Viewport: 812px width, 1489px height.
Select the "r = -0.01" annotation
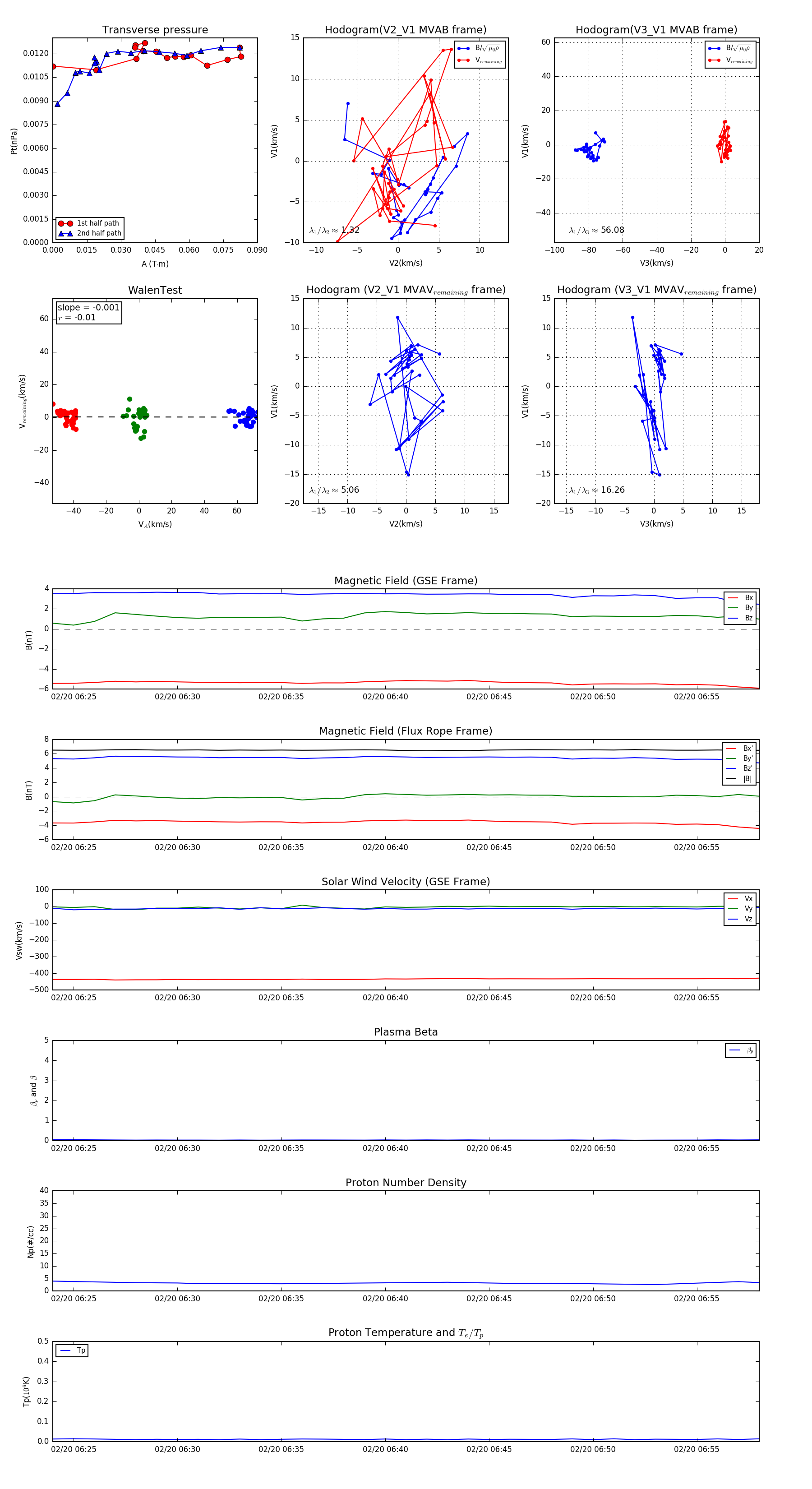click(77, 318)
